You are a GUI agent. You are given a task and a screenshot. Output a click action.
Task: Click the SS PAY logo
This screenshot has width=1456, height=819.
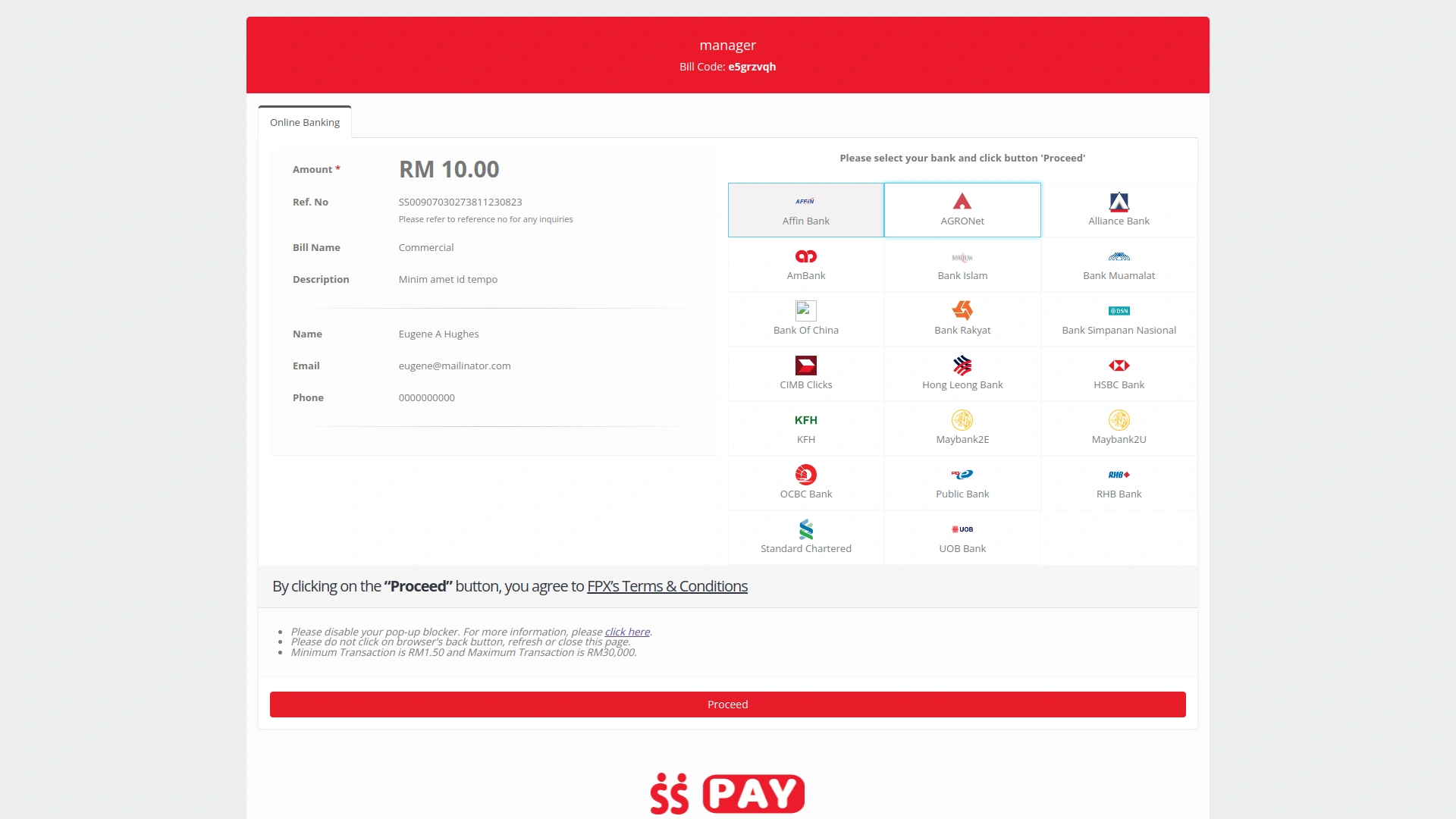pos(727,793)
